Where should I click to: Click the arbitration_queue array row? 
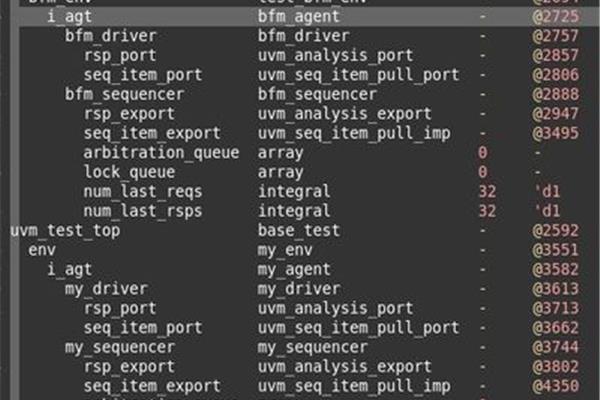point(309,153)
